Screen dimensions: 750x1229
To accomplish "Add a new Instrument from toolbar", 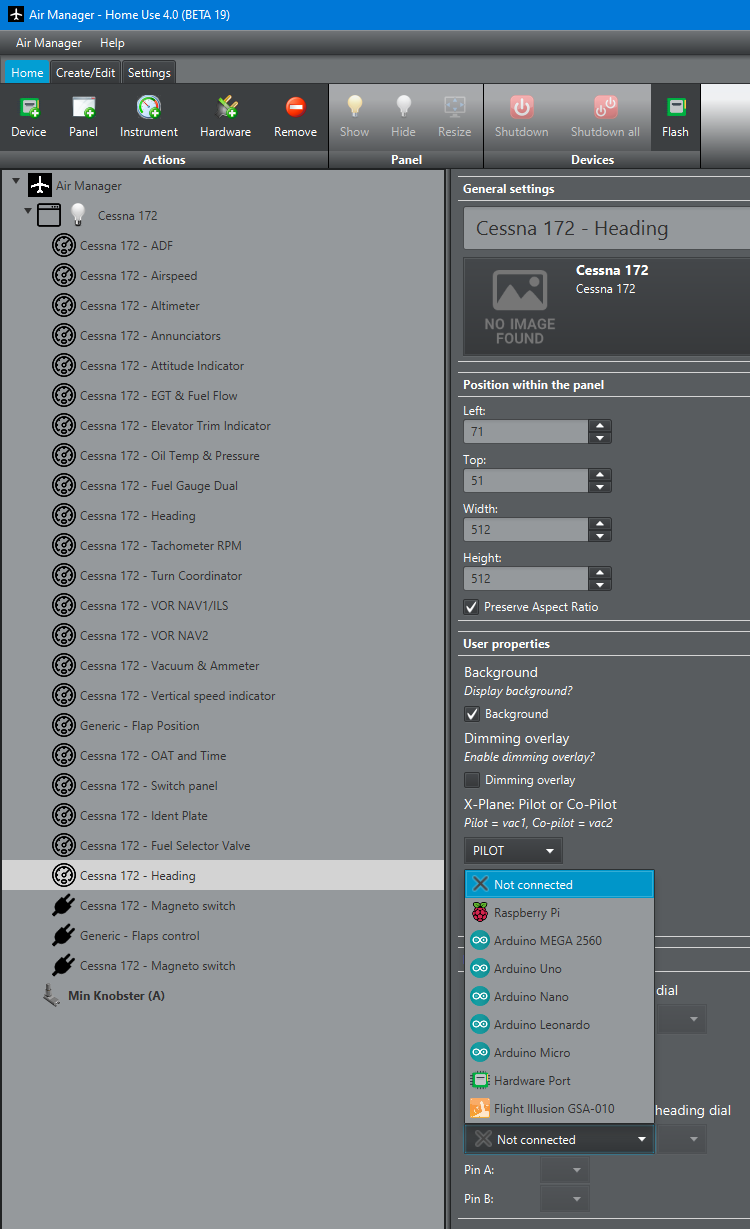I will pos(148,108).
